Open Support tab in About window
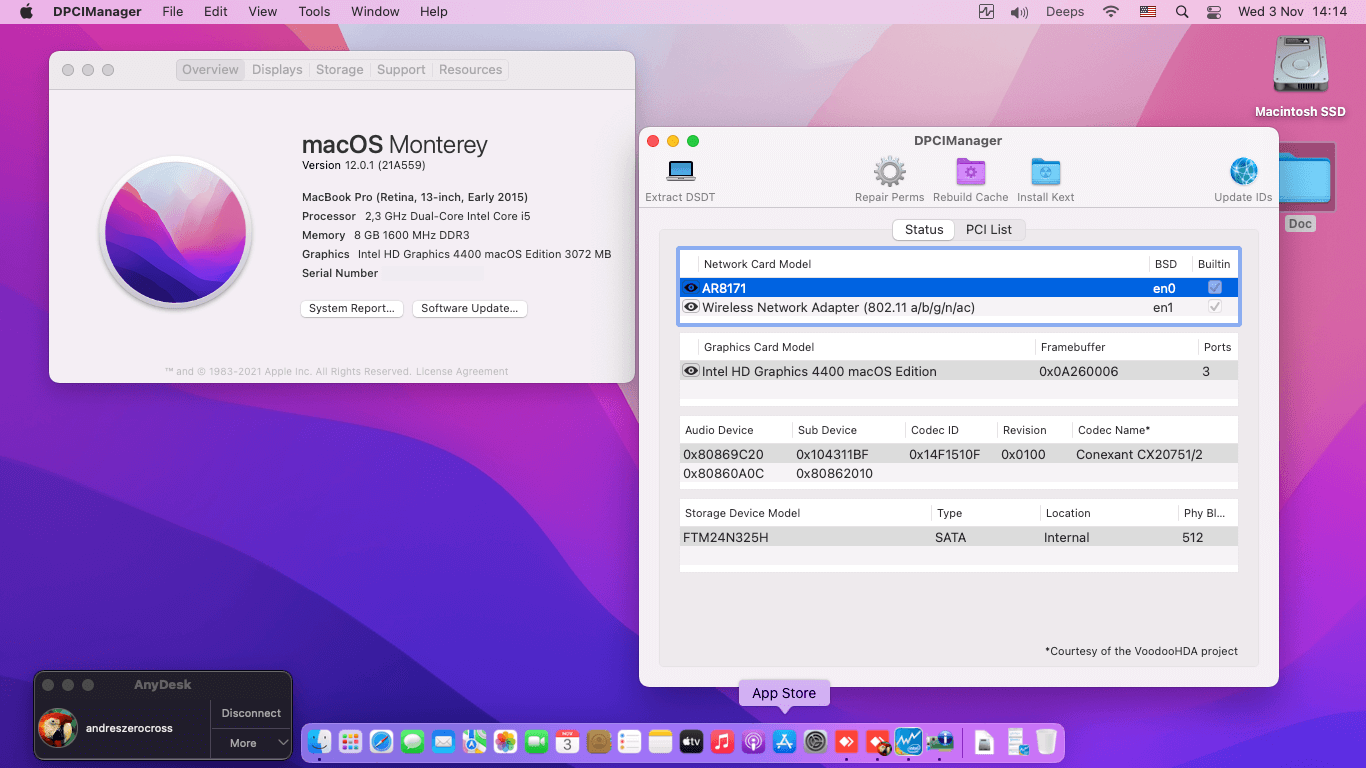Screen dimensions: 1366x768 coord(401,70)
